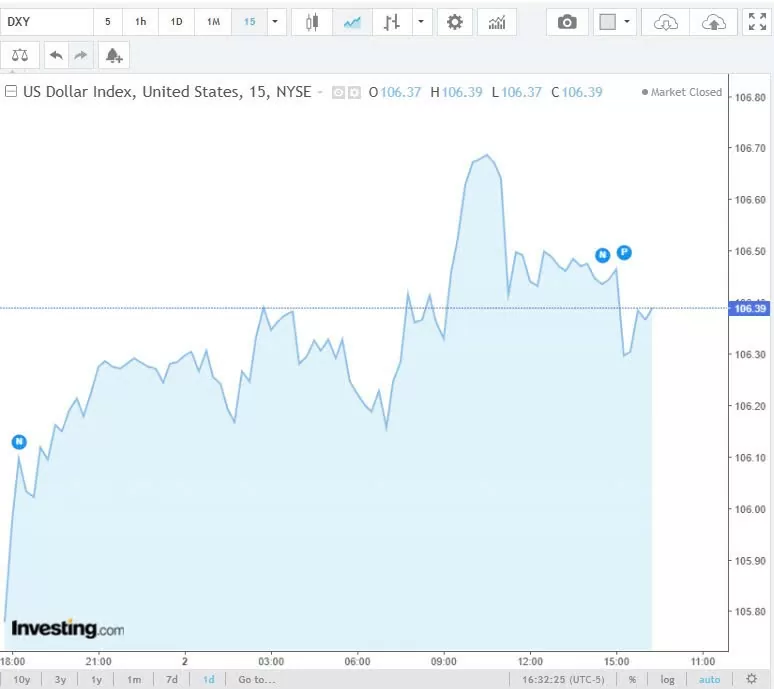The height and width of the screenshot is (689, 774).
Task: Enter fullscreen chart mode
Action: click(x=757, y=21)
